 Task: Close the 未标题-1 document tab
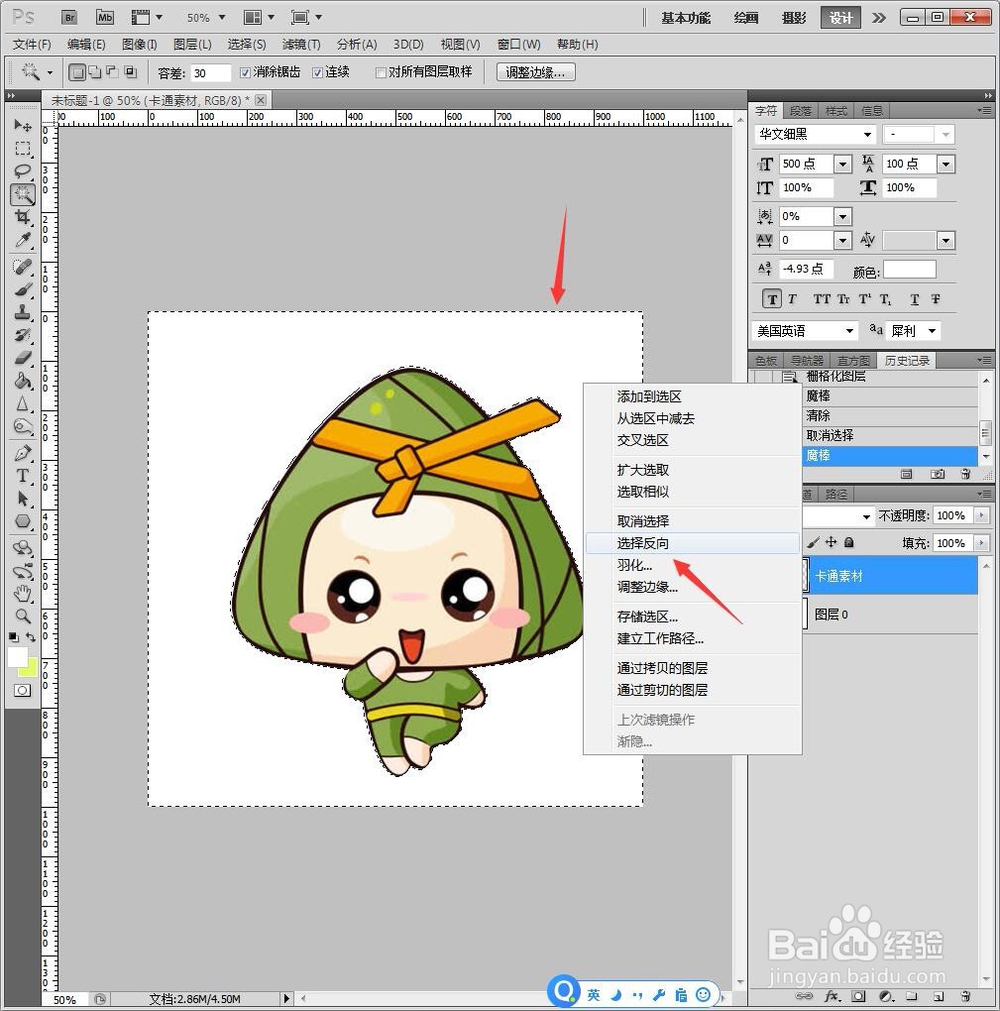pyautogui.click(x=260, y=100)
